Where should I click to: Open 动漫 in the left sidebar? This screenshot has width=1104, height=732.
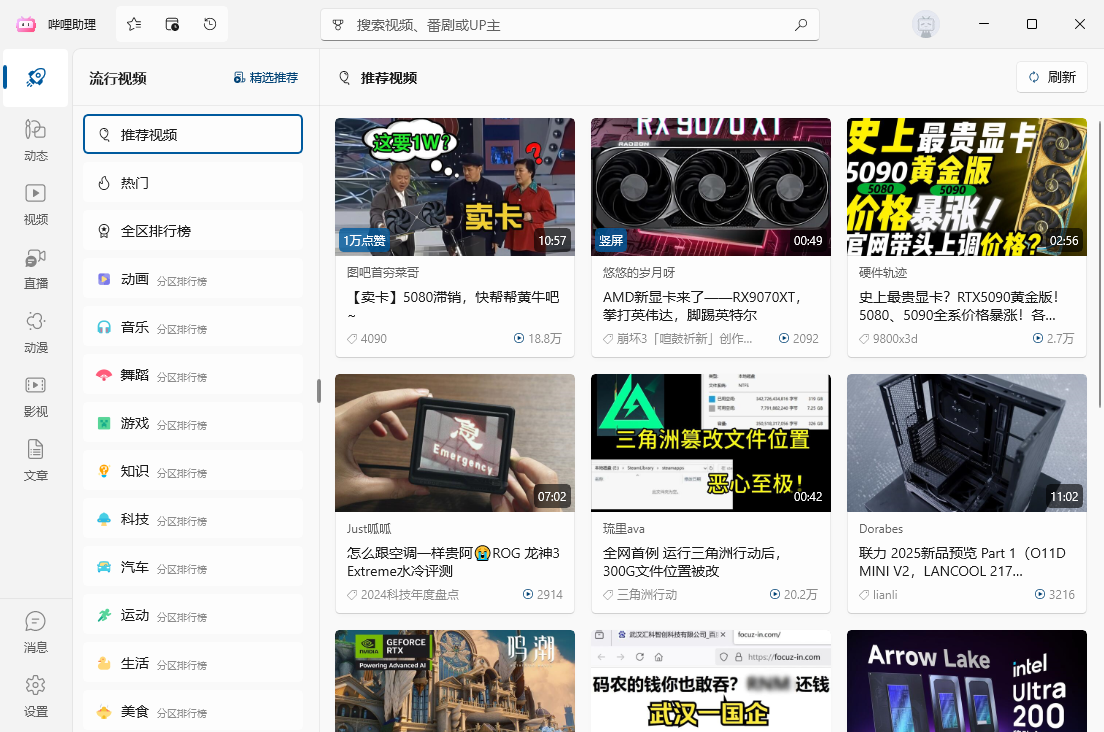[36, 333]
